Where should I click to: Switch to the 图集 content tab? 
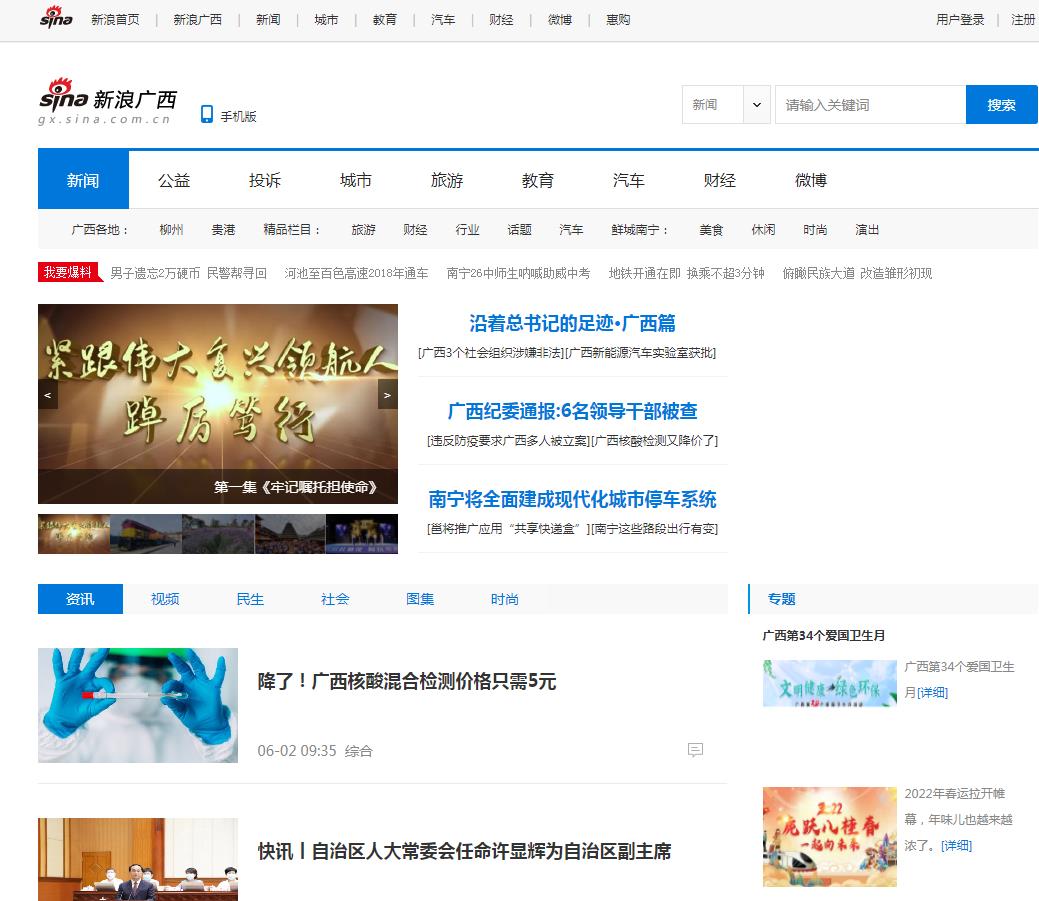pos(419,599)
